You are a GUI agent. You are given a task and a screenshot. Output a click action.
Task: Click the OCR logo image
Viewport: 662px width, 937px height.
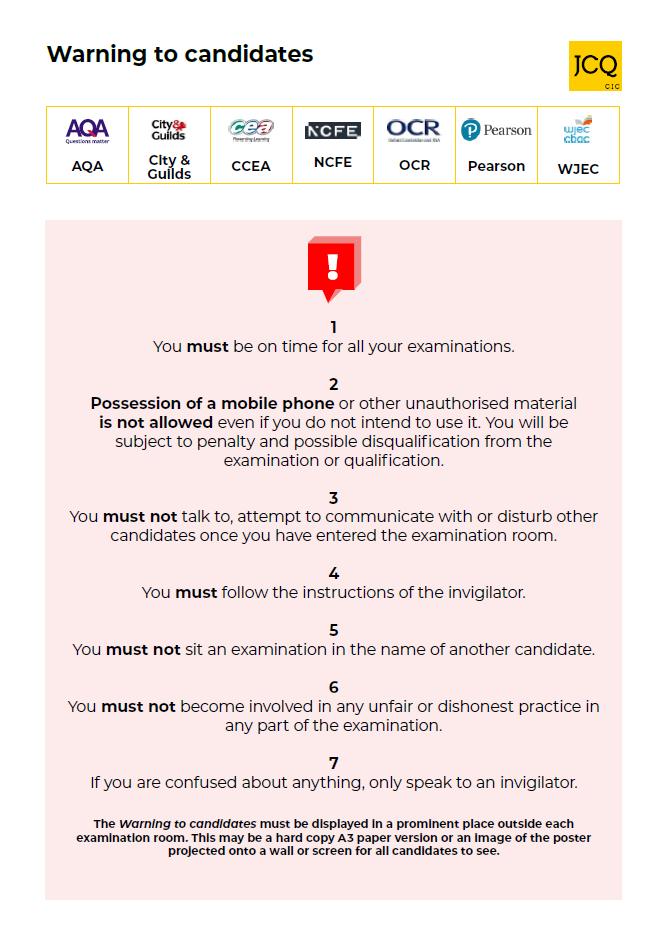click(414, 130)
